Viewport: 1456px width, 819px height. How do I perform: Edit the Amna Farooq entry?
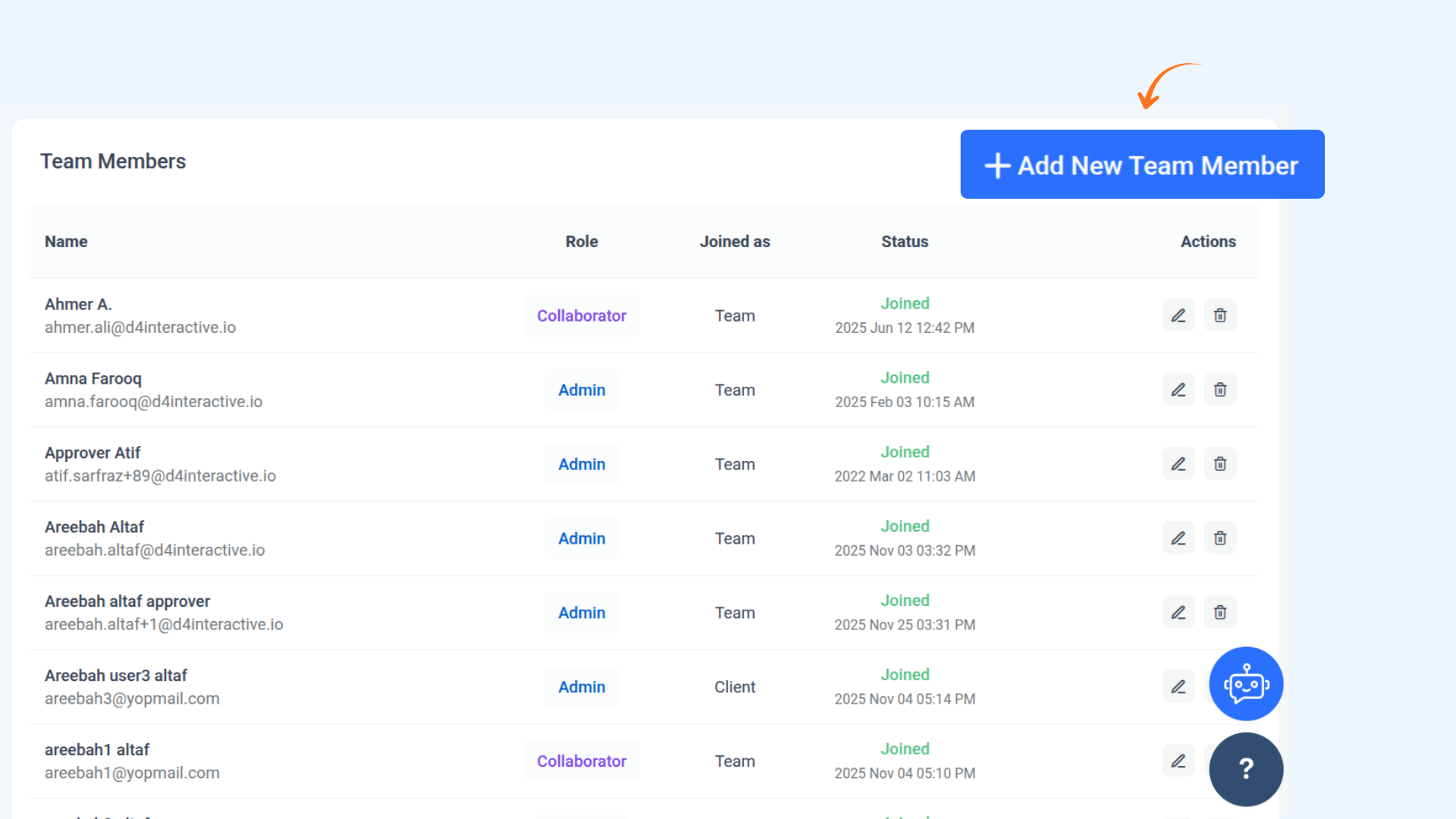[x=1178, y=390]
